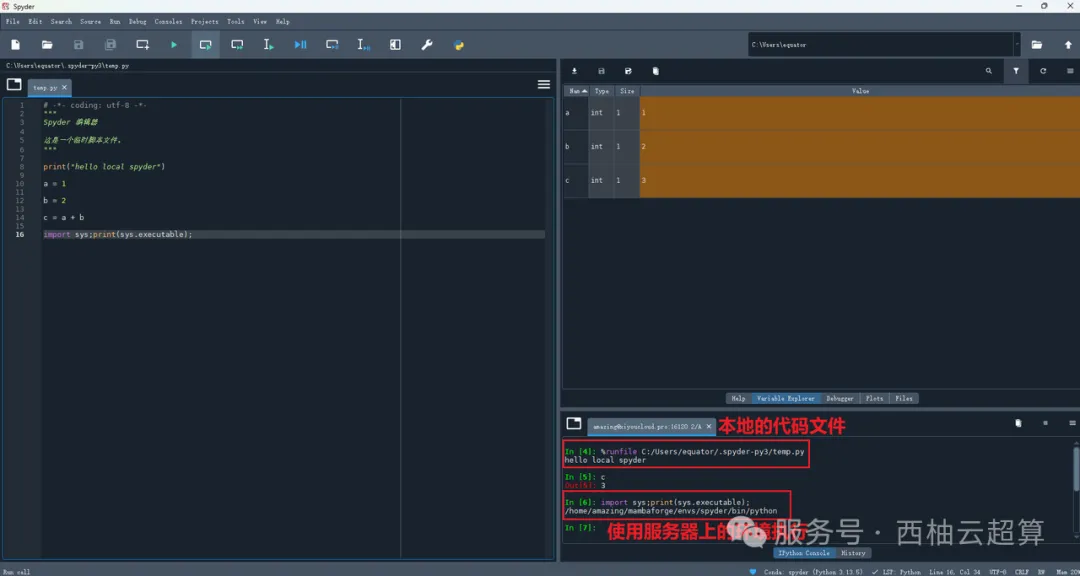The width and height of the screenshot is (1080, 576).
Task: Click the working directory path field
Action: (x=880, y=45)
